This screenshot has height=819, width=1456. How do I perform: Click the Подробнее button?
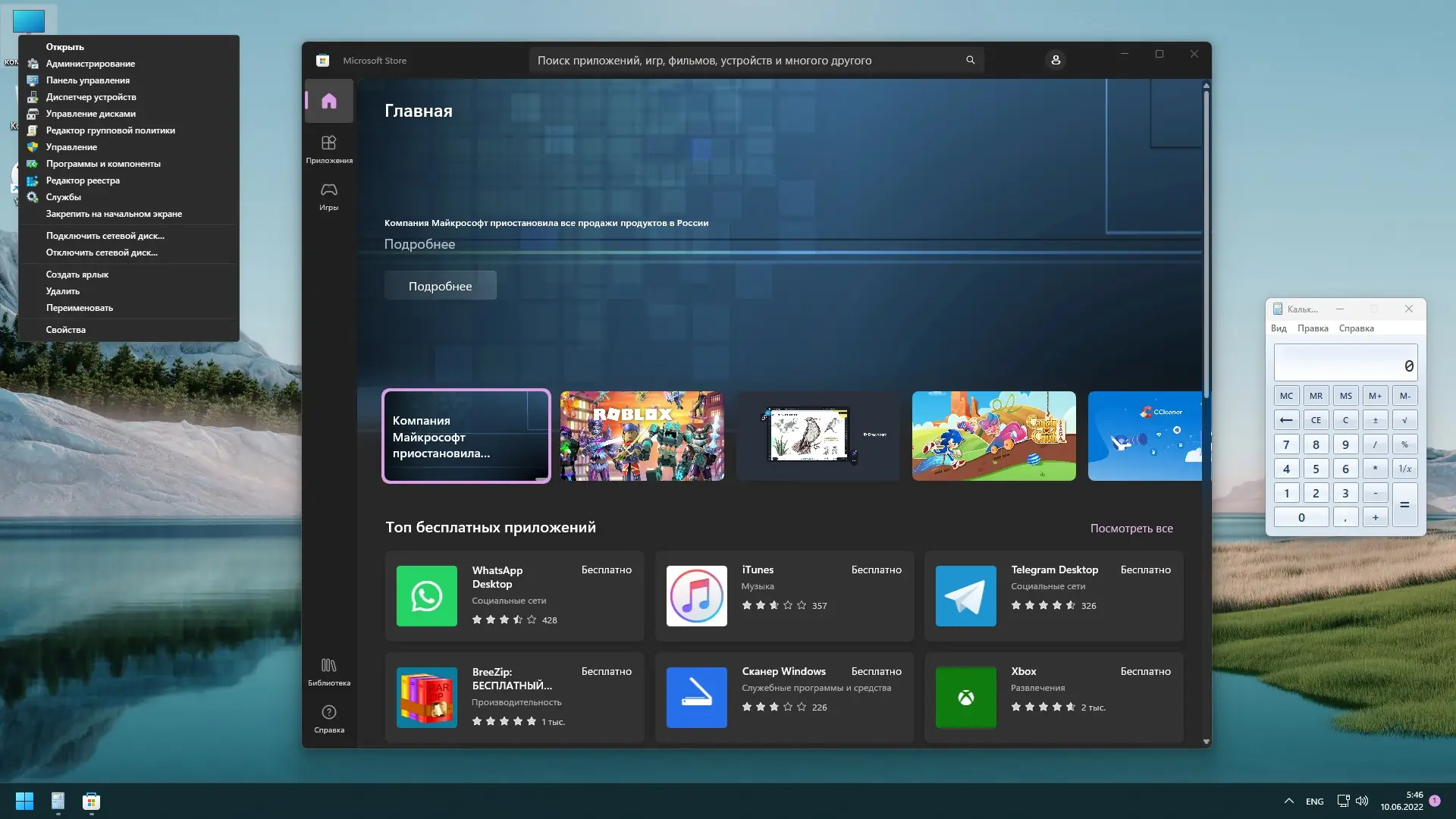(x=440, y=286)
